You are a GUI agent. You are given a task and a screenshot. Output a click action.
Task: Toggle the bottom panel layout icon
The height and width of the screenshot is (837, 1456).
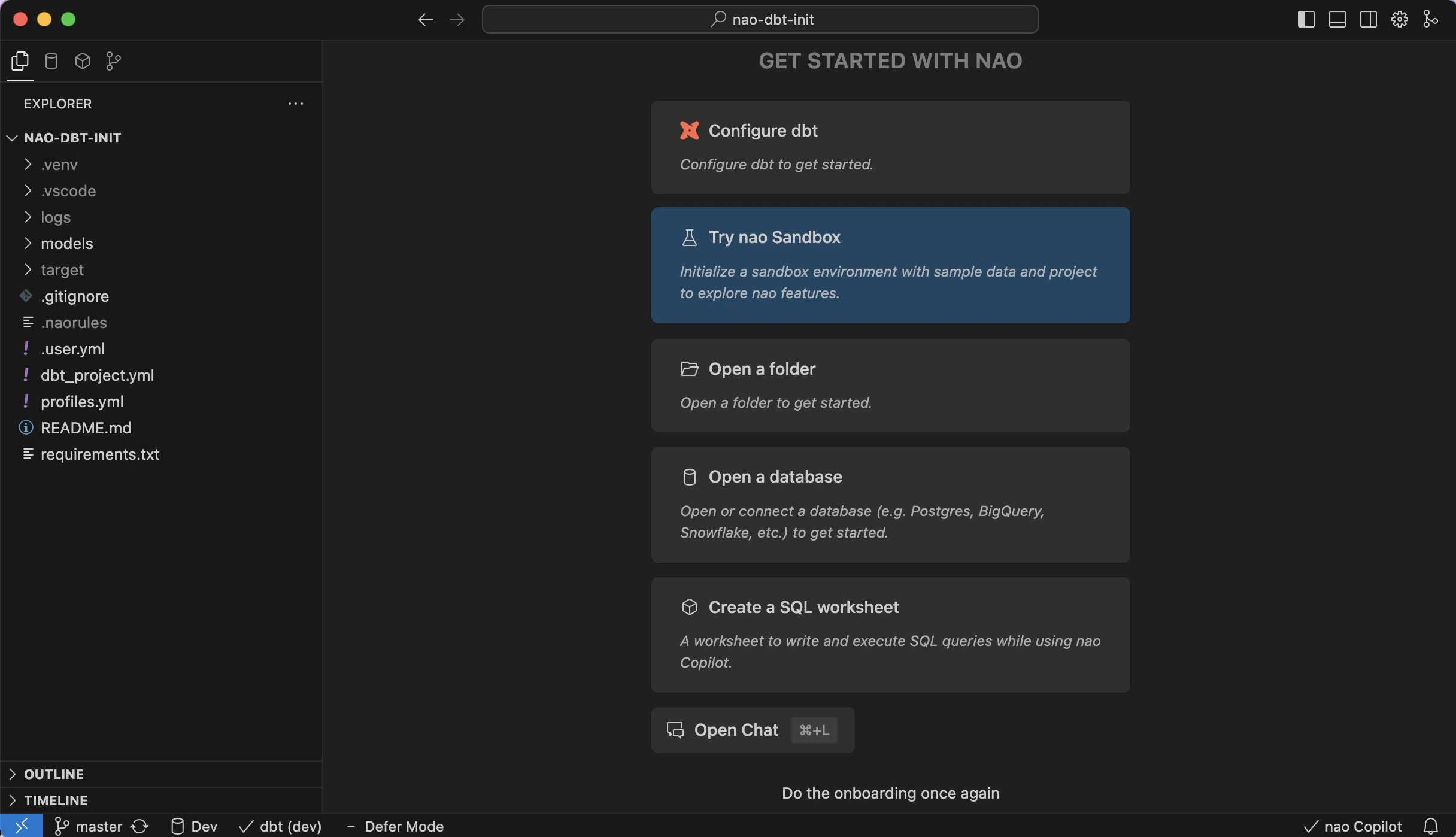click(x=1337, y=20)
